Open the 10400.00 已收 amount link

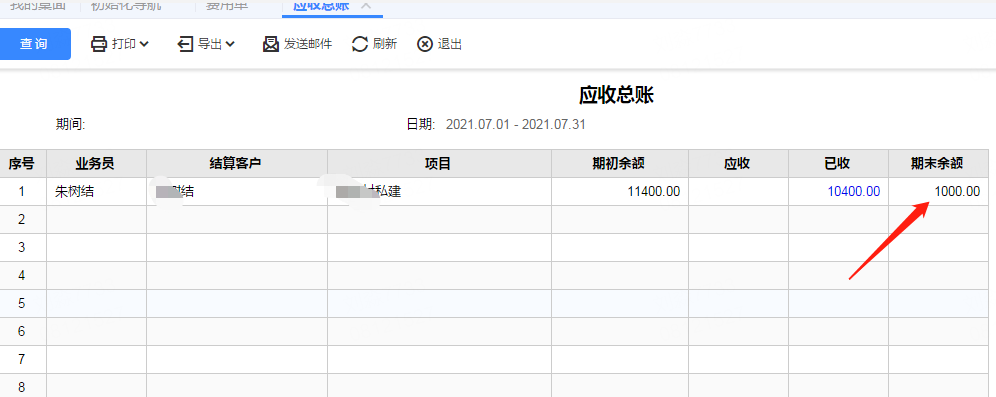pos(854,191)
